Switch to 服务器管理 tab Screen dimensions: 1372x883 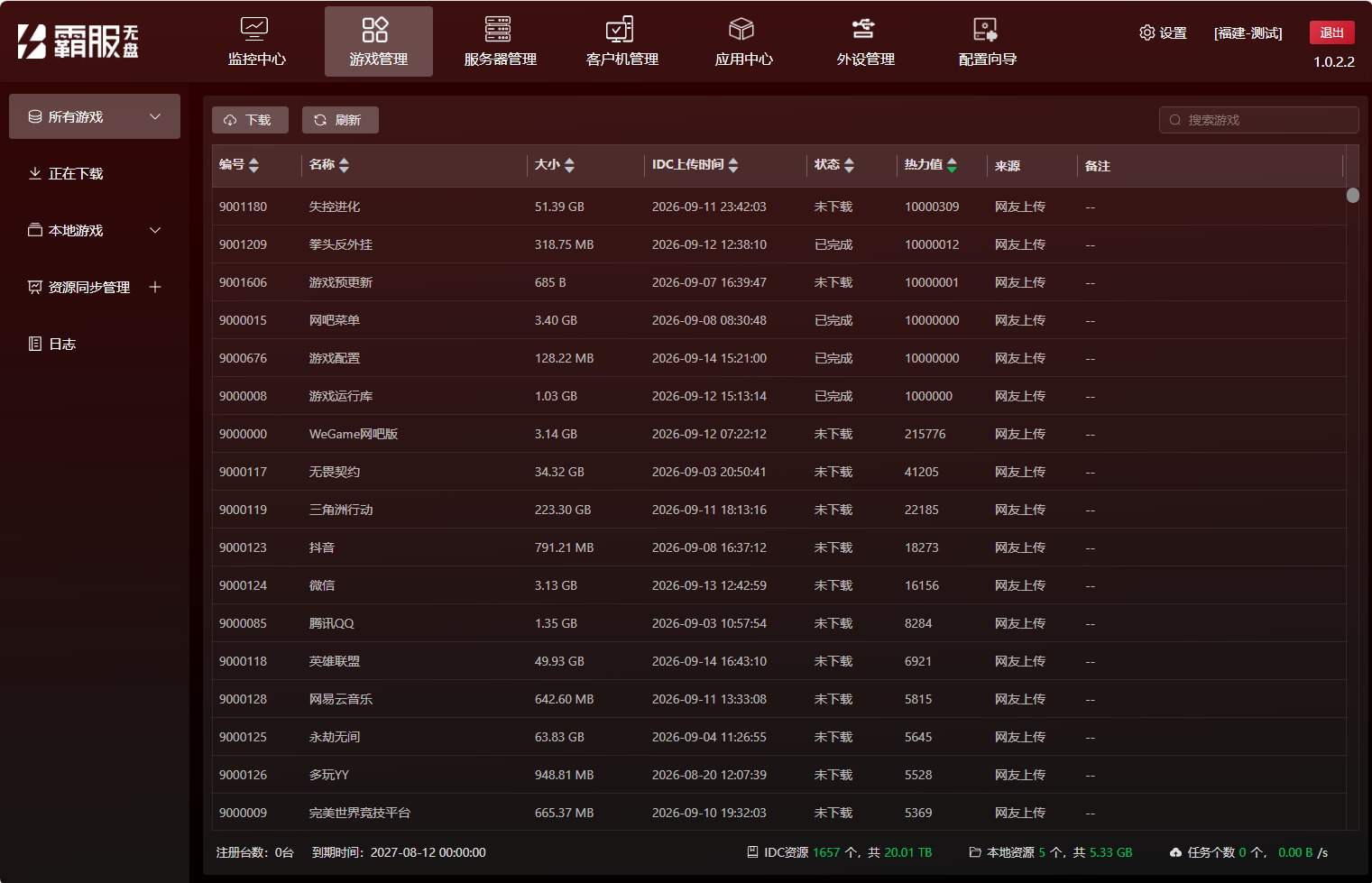[x=500, y=41]
